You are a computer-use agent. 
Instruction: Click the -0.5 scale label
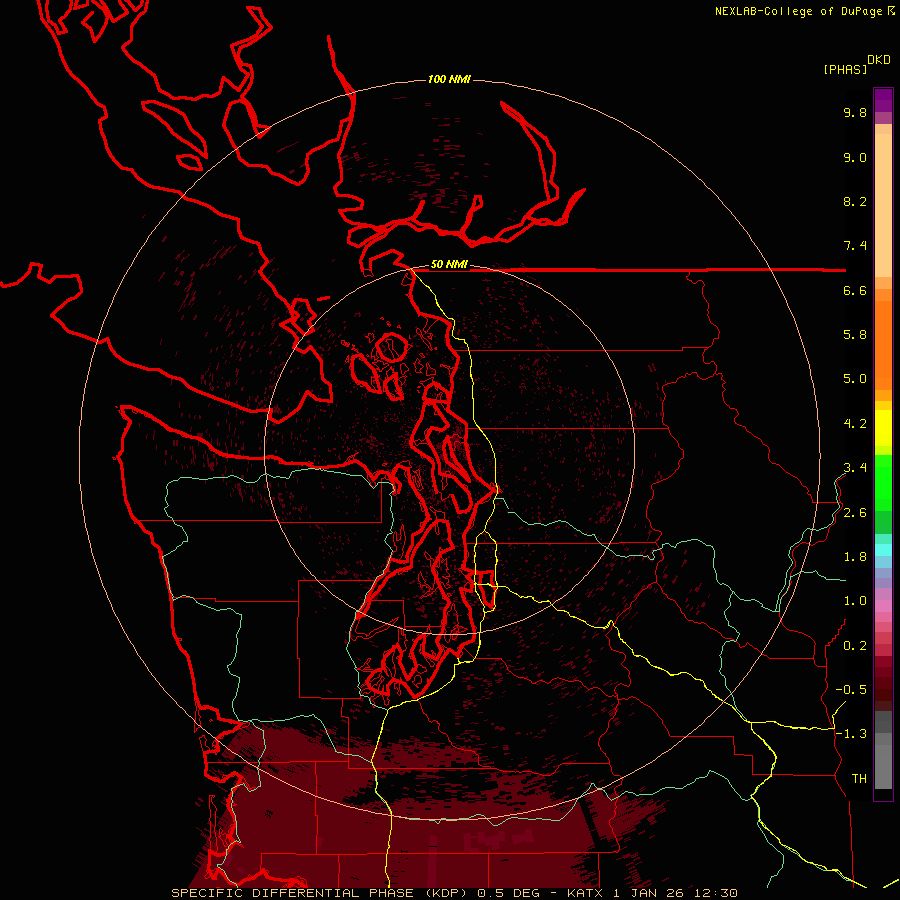851,690
